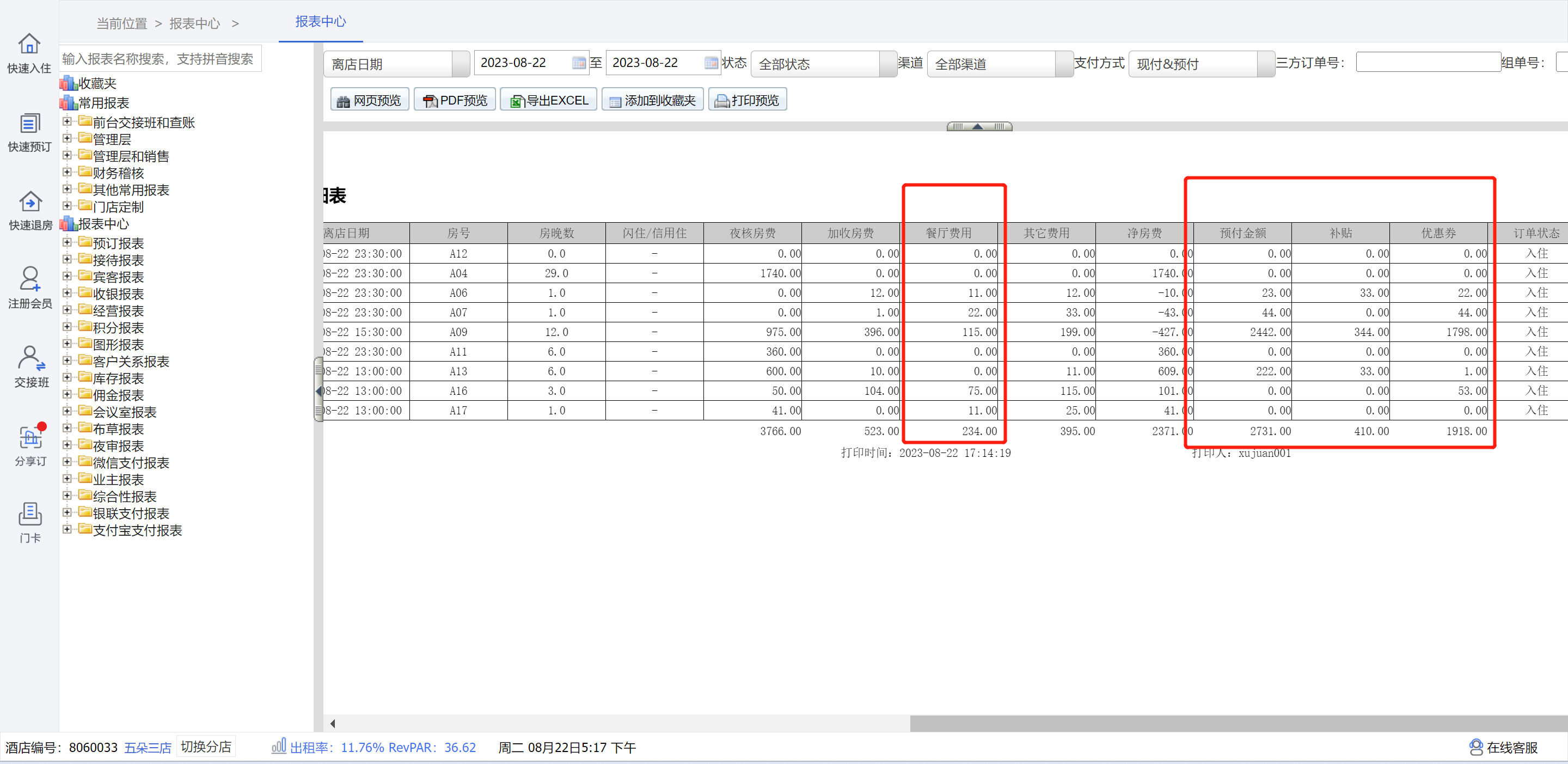Select the 综合性报表 folder
1568x764 pixels.
click(x=125, y=497)
